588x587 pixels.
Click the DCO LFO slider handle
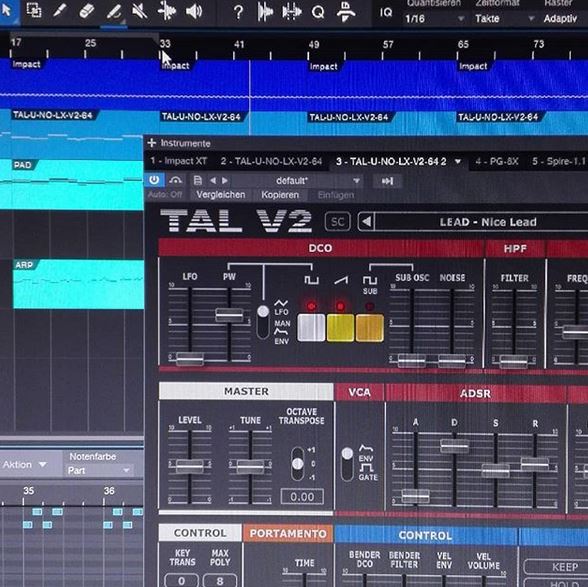pyautogui.click(x=190, y=359)
